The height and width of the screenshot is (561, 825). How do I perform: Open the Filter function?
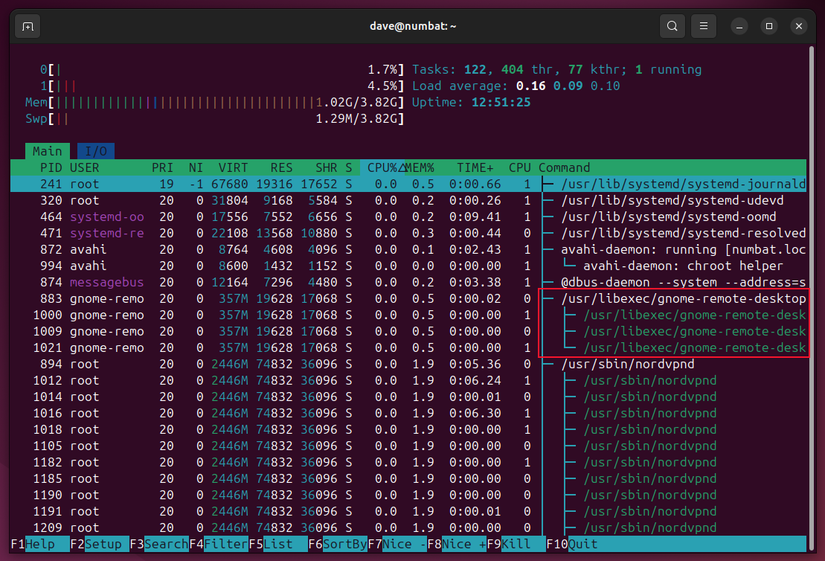coord(225,544)
